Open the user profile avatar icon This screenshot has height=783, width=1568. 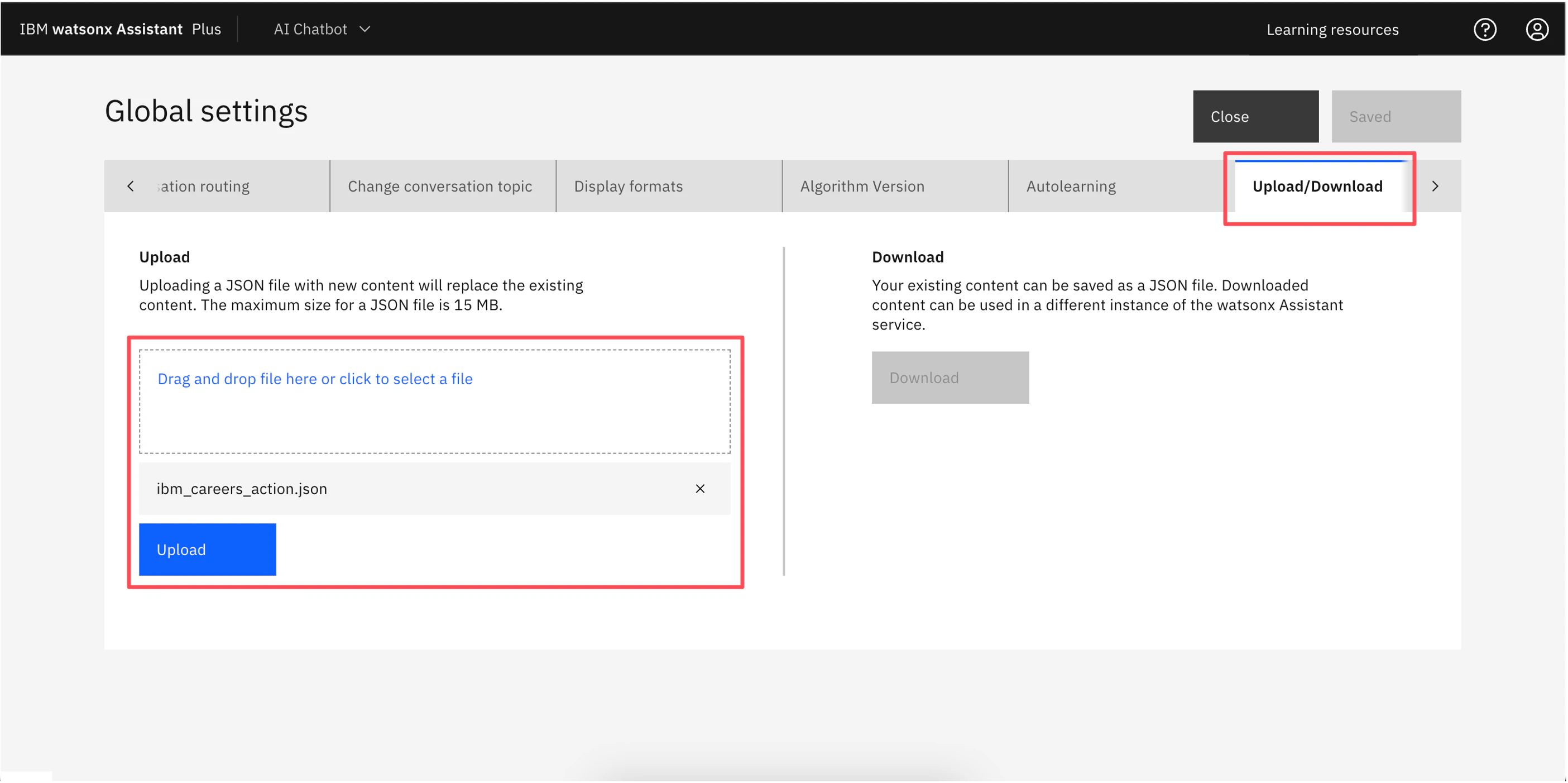click(x=1536, y=29)
